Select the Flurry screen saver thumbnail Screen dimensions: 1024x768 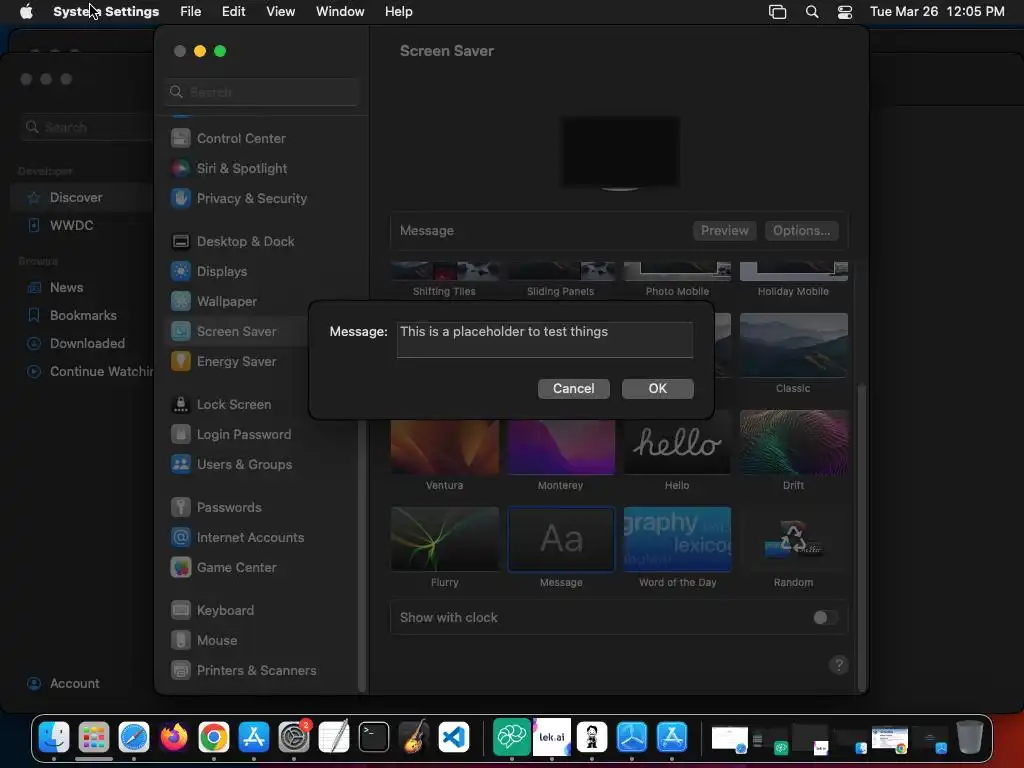coord(445,539)
